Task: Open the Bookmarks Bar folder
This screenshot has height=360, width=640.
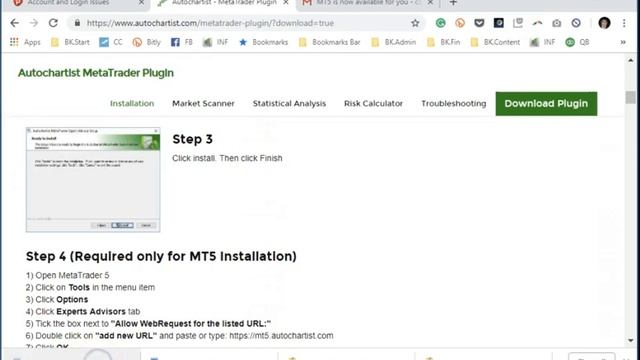Action: [x=329, y=42]
